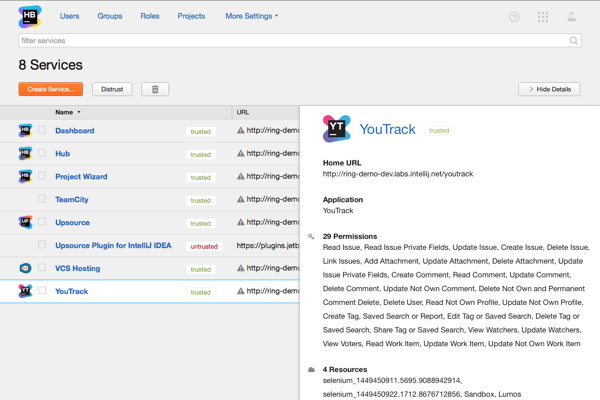The height and width of the screenshot is (400, 600).
Task: Open the Project Wizard service link
Action: pyautogui.click(x=81, y=177)
